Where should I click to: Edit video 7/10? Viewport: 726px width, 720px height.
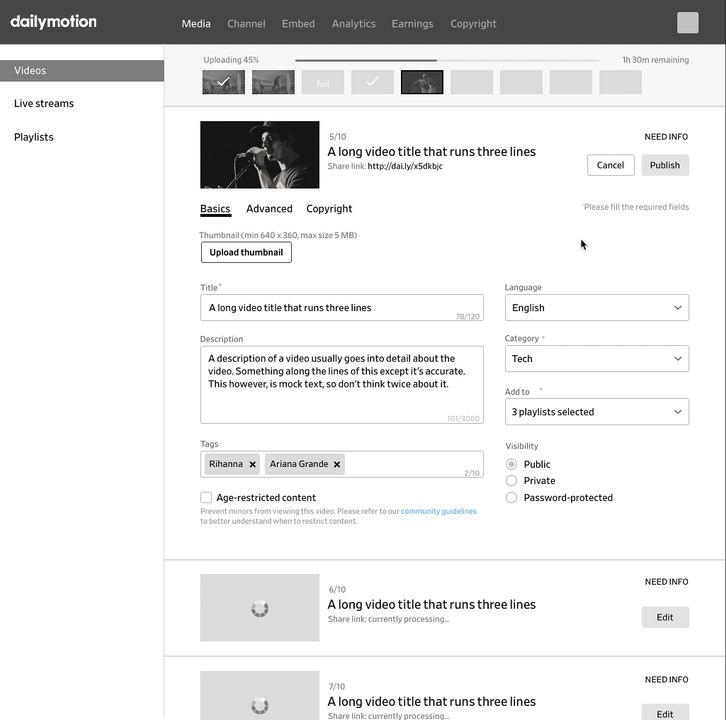coord(665,713)
